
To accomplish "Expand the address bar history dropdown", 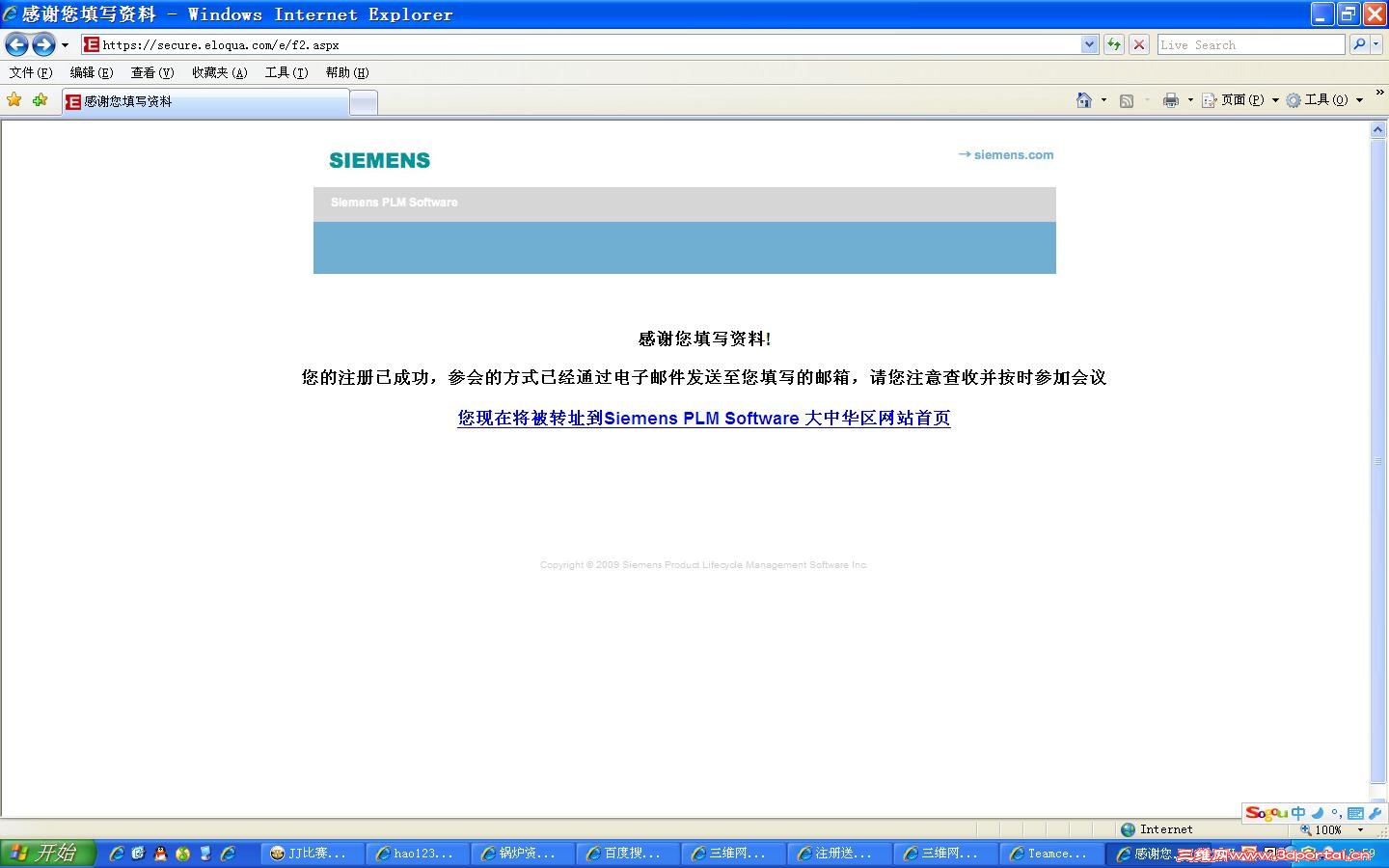I will pos(1089,44).
